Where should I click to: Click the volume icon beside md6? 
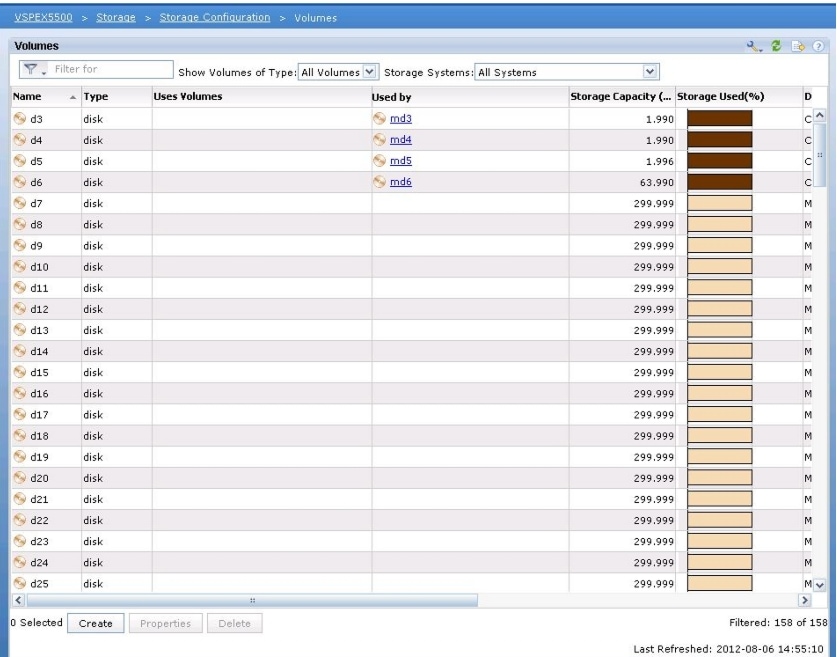[379, 182]
